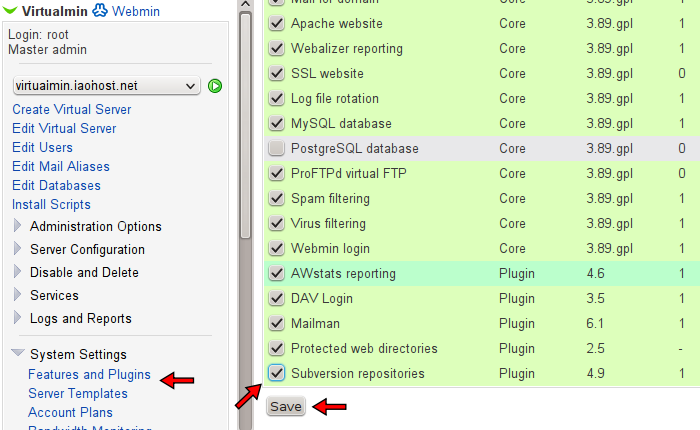Open Edit Users link

[x=42, y=147]
